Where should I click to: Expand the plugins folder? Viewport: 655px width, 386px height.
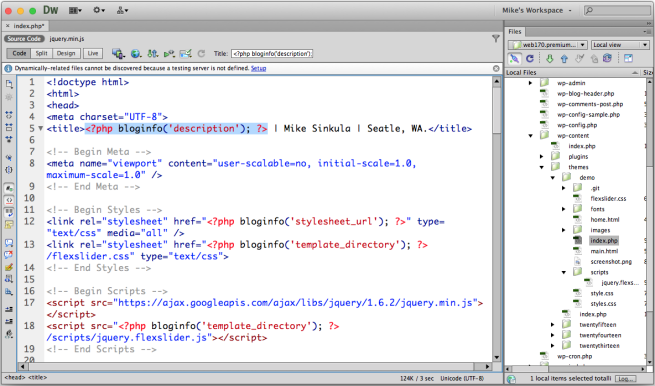click(x=542, y=157)
